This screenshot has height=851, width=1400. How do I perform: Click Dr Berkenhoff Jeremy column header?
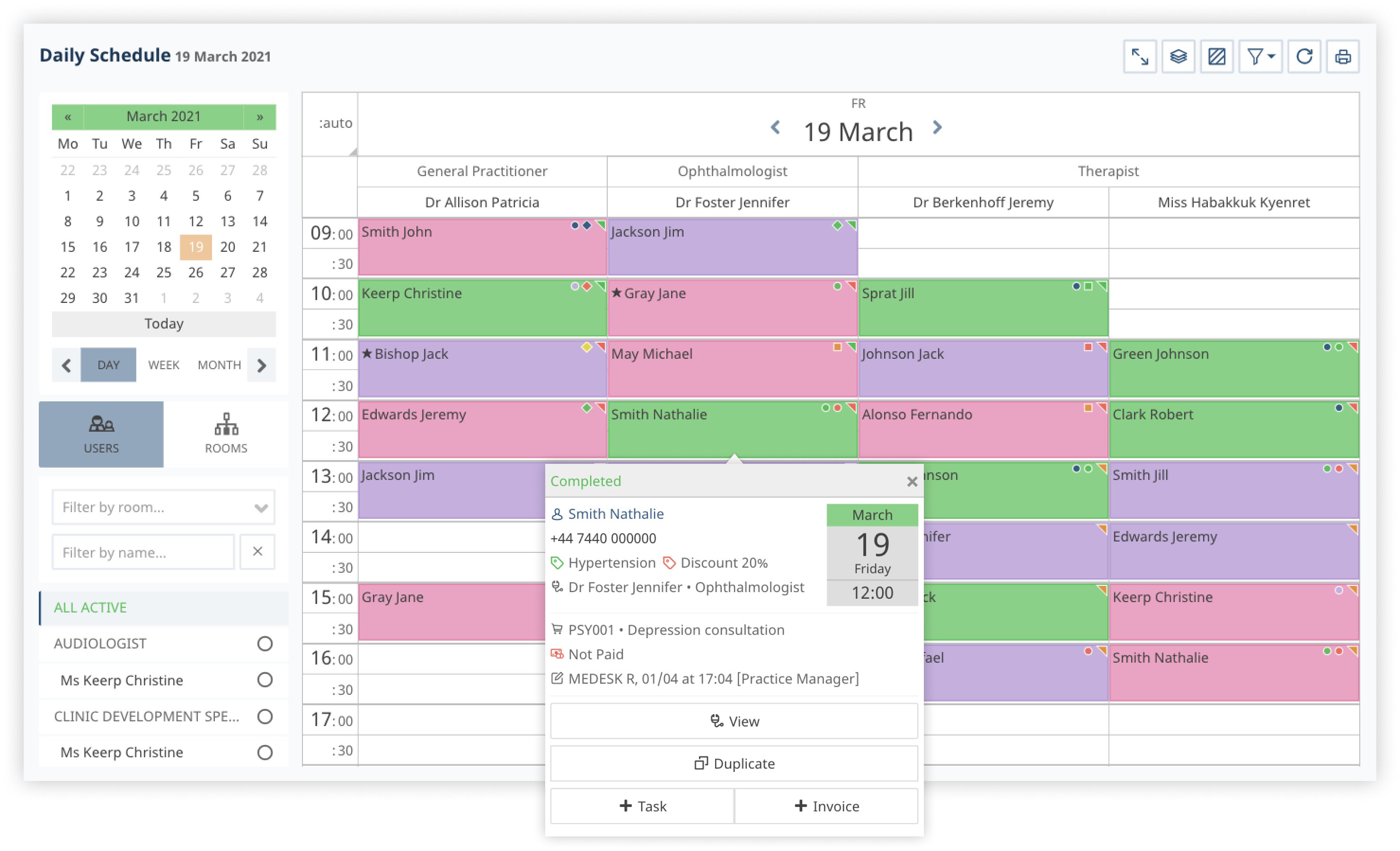[x=983, y=202]
